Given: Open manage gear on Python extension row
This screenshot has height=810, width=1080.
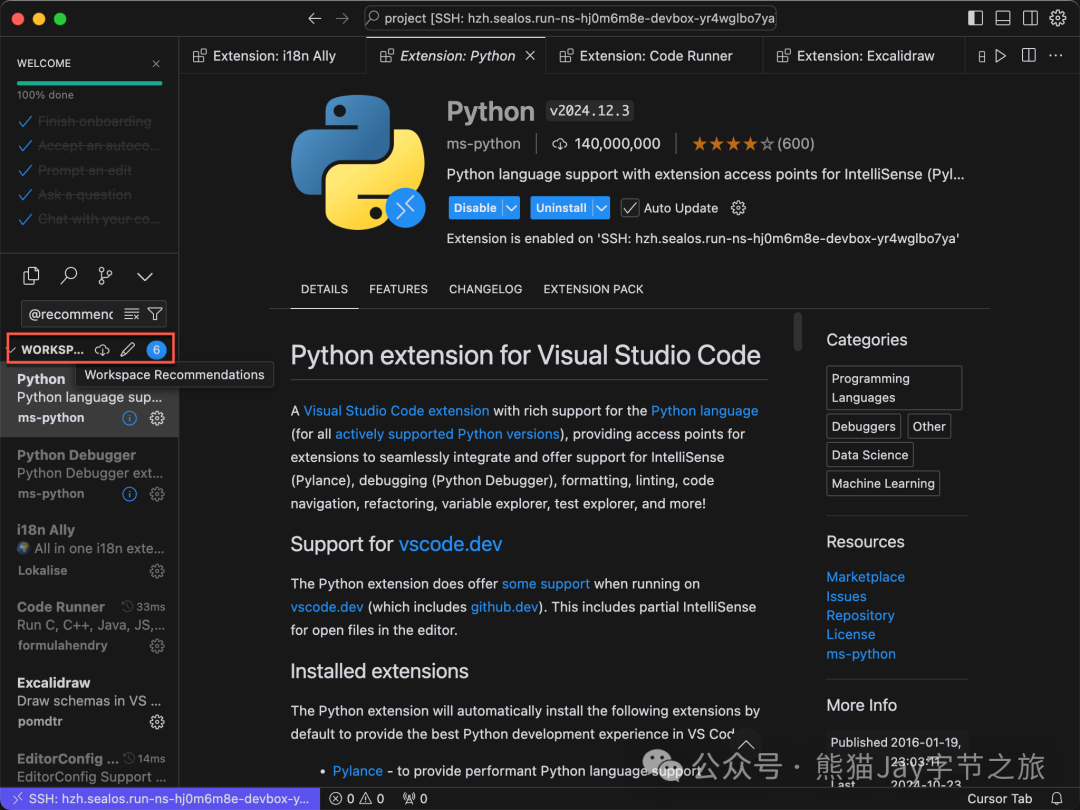Looking at the screenshot, I should [157, 418].
